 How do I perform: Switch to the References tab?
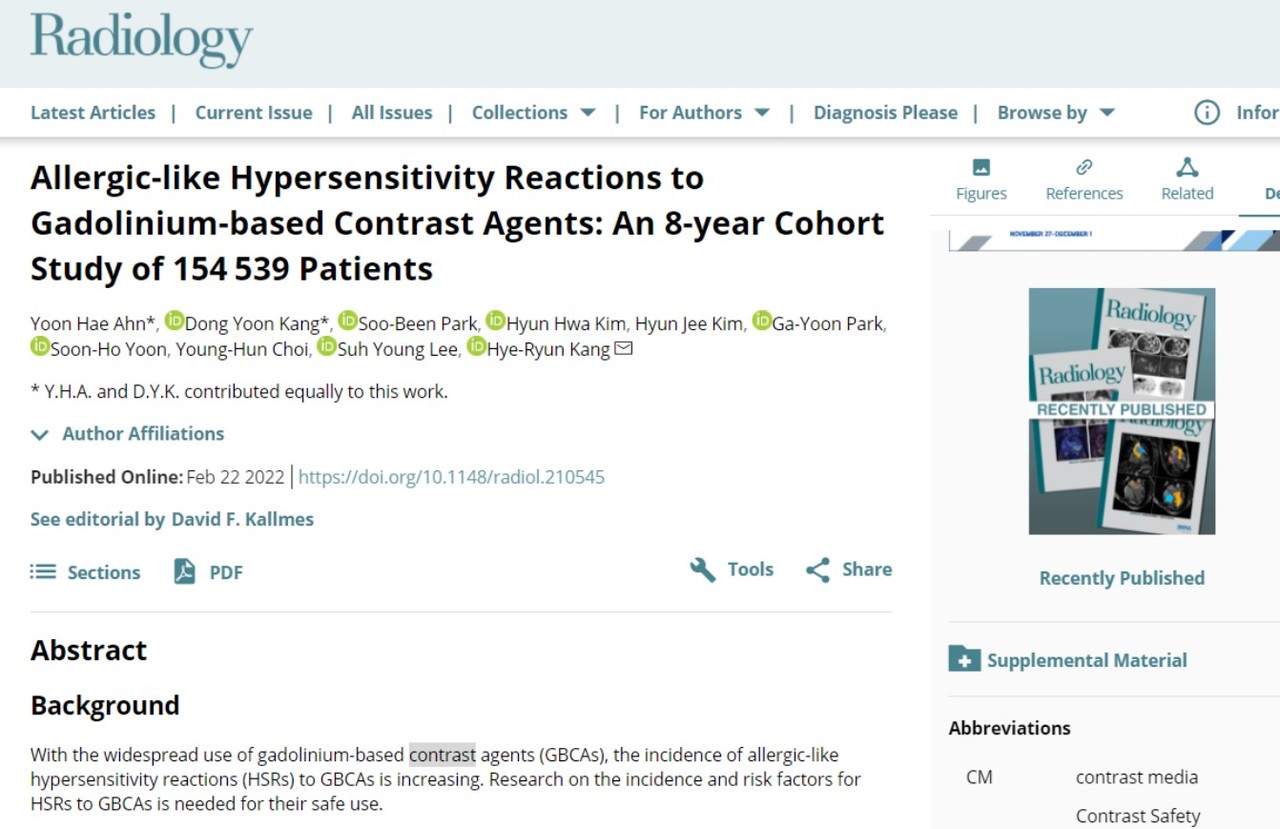click(x=1084, y=180)
